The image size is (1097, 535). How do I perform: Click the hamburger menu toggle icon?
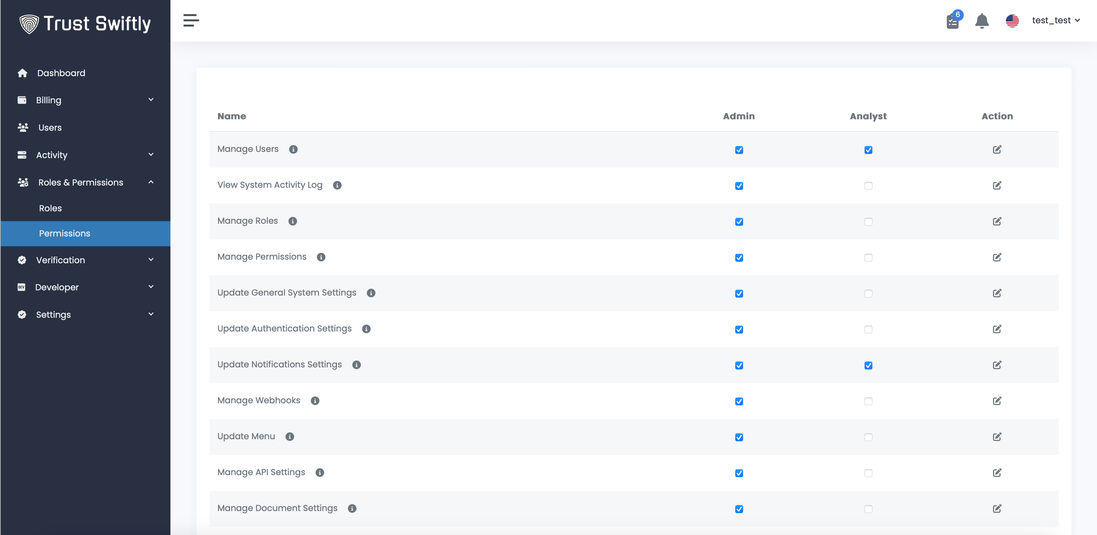(x=191, y=20)
